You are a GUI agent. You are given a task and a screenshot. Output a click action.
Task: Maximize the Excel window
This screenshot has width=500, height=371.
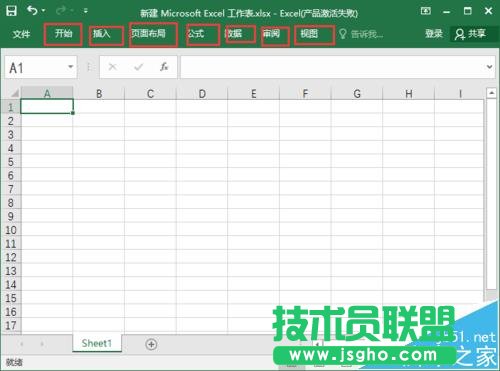coord(468,11)
